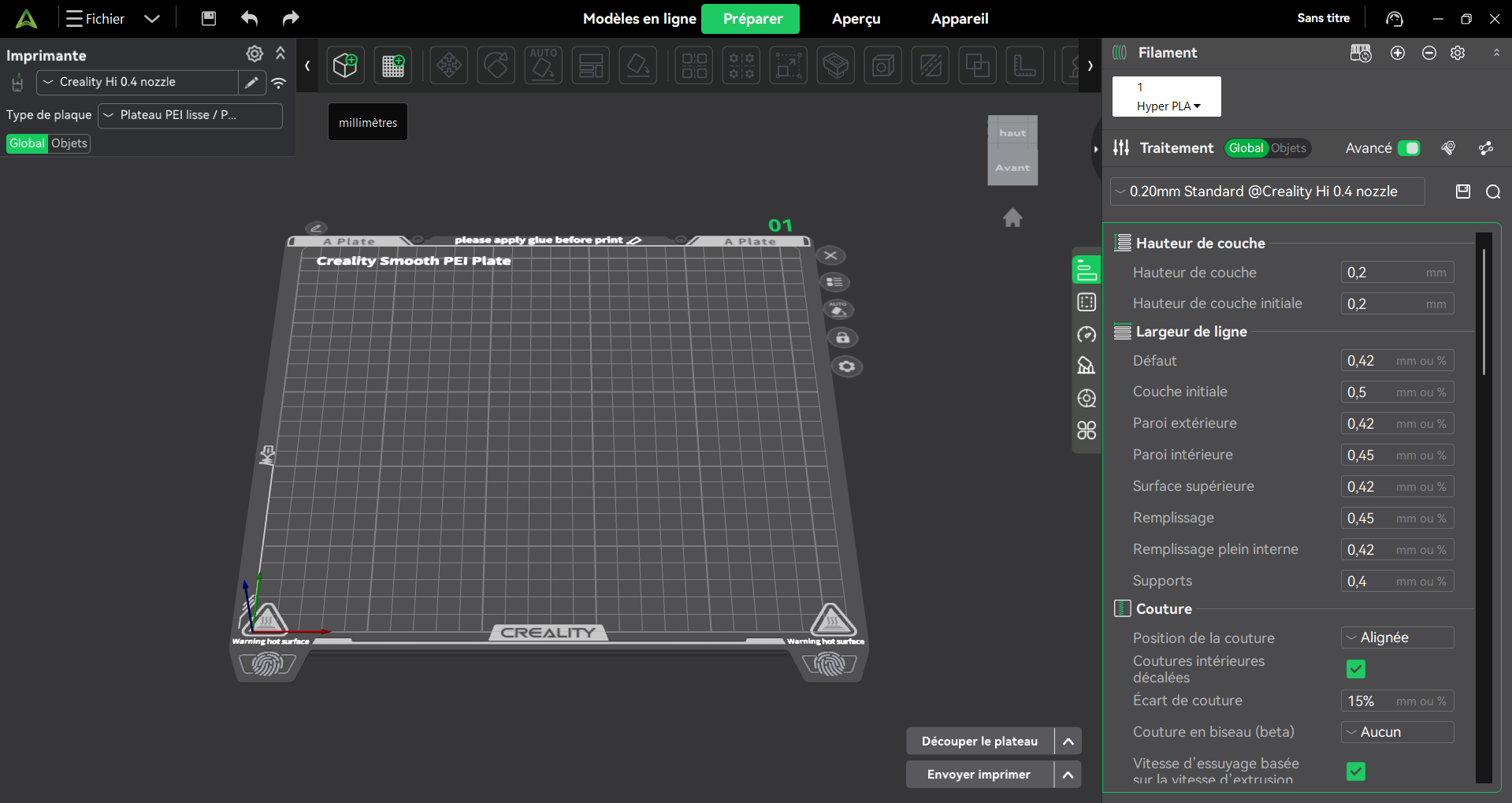Image resolution: width=1512 pixels, height=803 pixels.
Task: Uncheck Coutures intérieures décalées checkbox
Action: click(x=1355, y=669)
